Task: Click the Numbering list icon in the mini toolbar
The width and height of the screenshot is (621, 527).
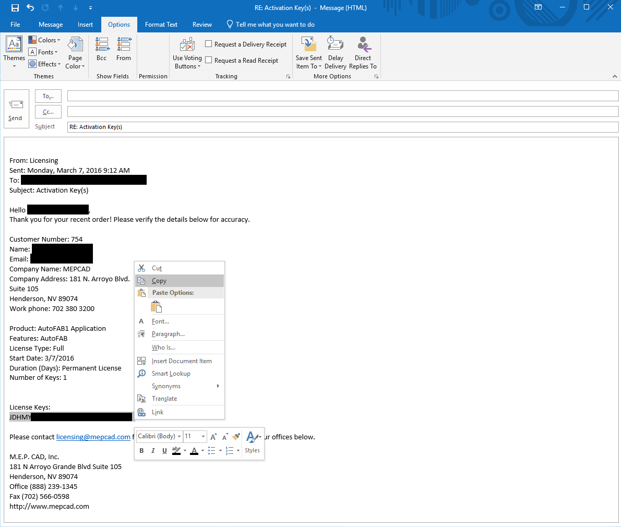Action: [x=229, y=451]
